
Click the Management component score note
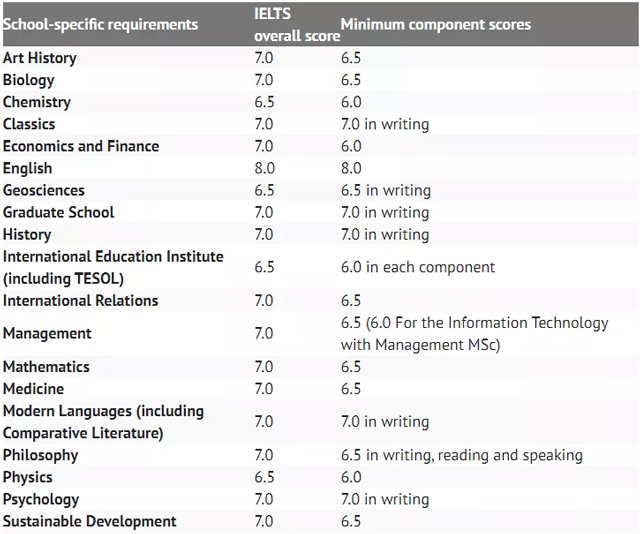(474, 334)
